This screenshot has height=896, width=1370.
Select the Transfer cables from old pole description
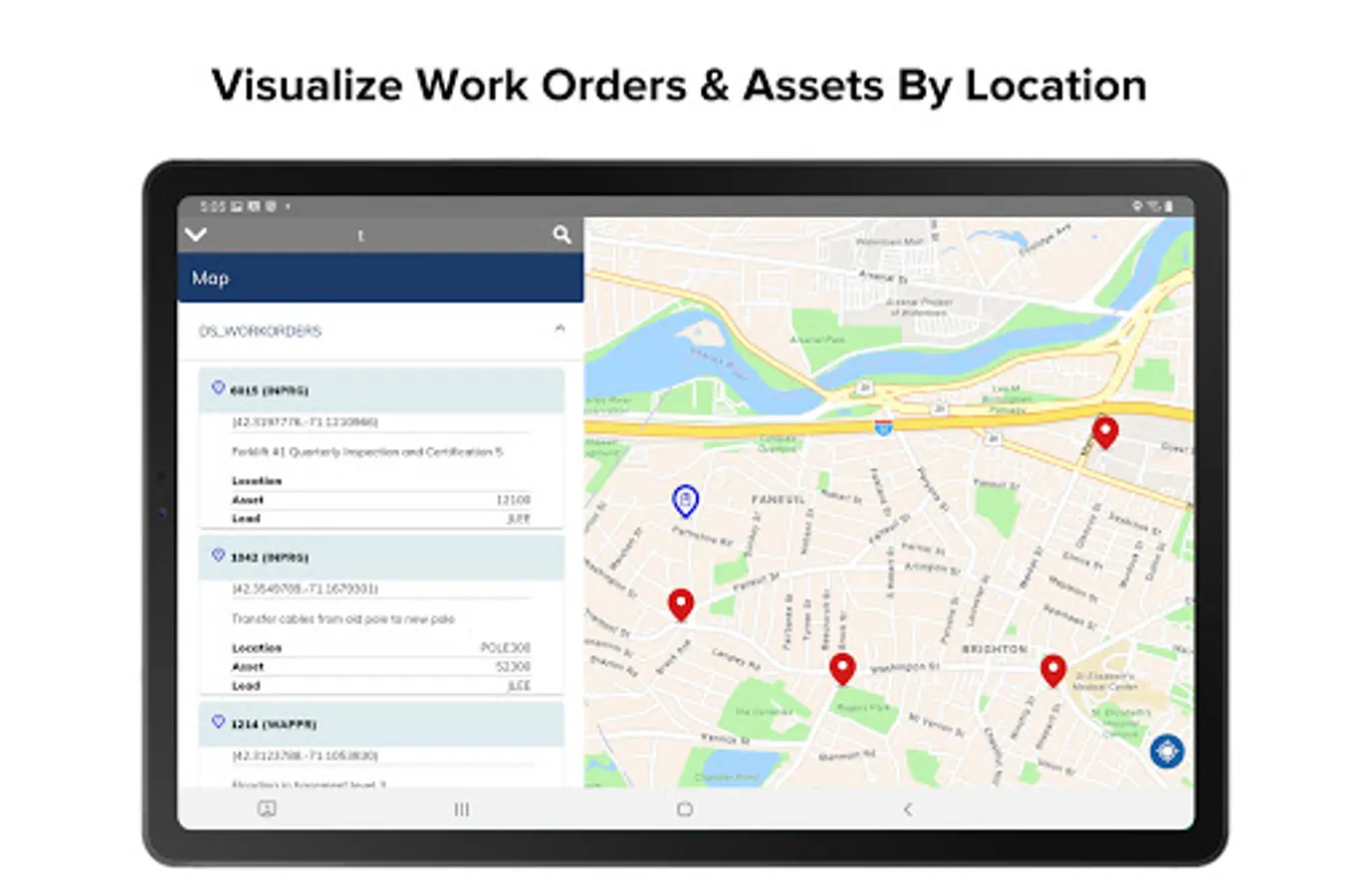pyautogui.click(x=342, y=619)
